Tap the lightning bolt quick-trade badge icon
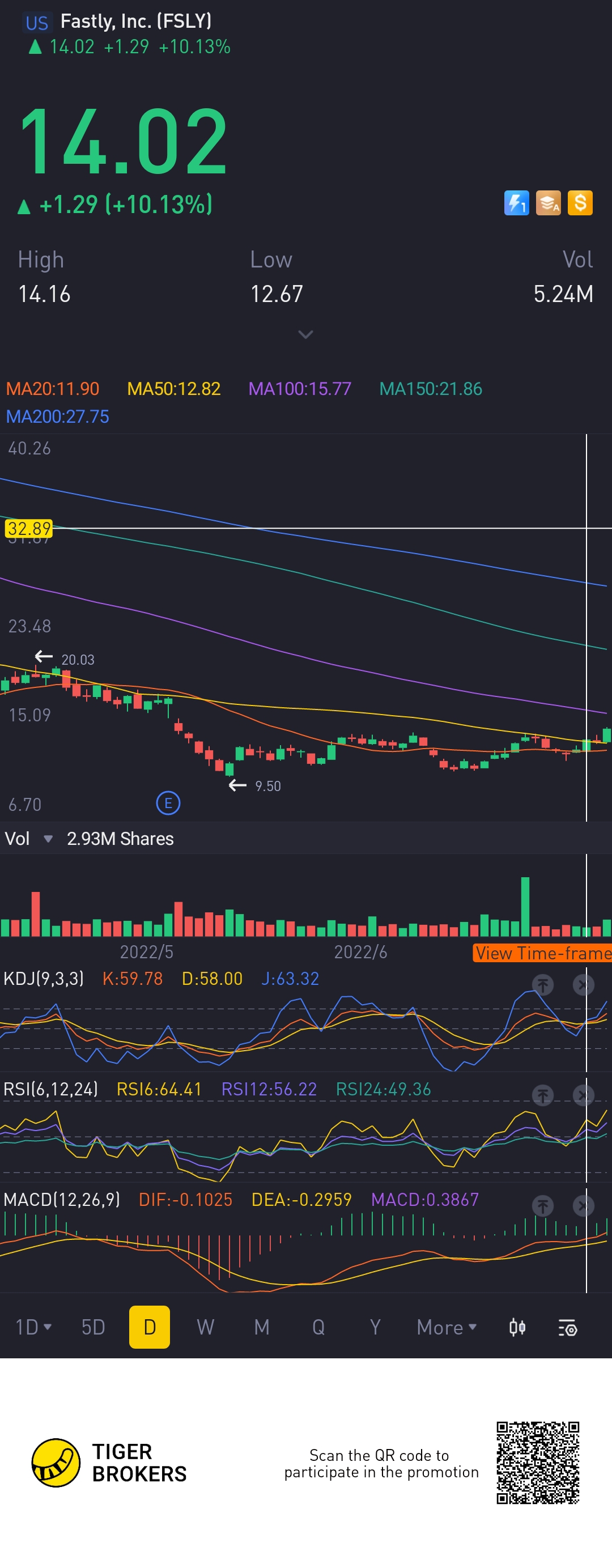The width and height of the screenshot is (612, 1568). click(516, 203)
